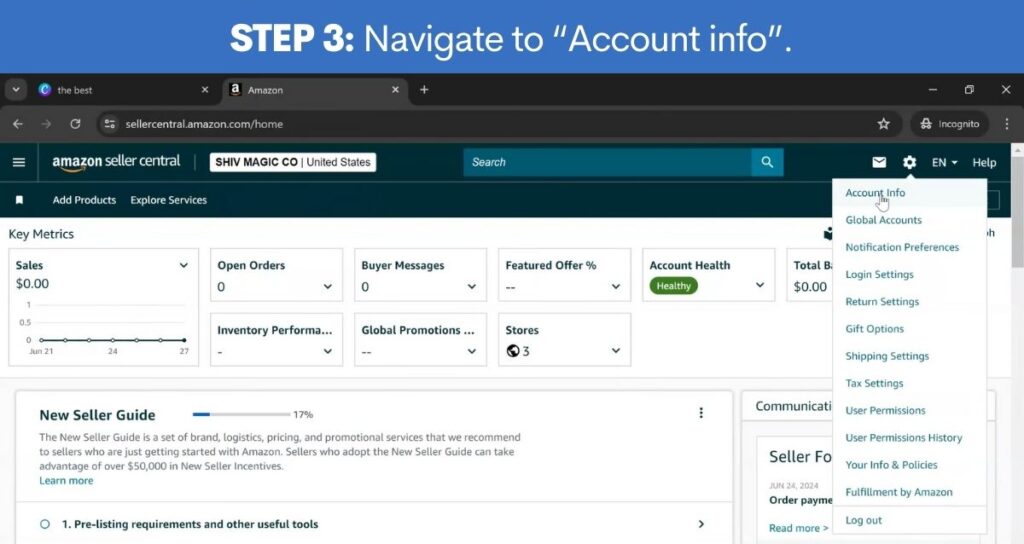Click the search magnifier button
Screen dimensions: 1024x544
pyautogui.click(x=767, y=162)
